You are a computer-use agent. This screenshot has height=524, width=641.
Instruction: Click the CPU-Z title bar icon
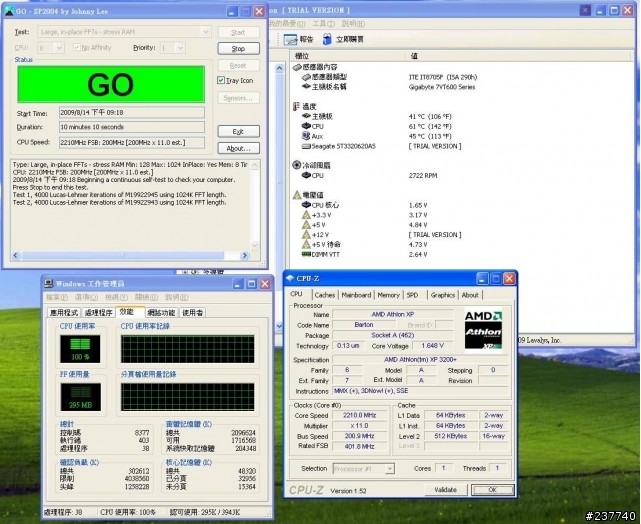click(290, 278)
